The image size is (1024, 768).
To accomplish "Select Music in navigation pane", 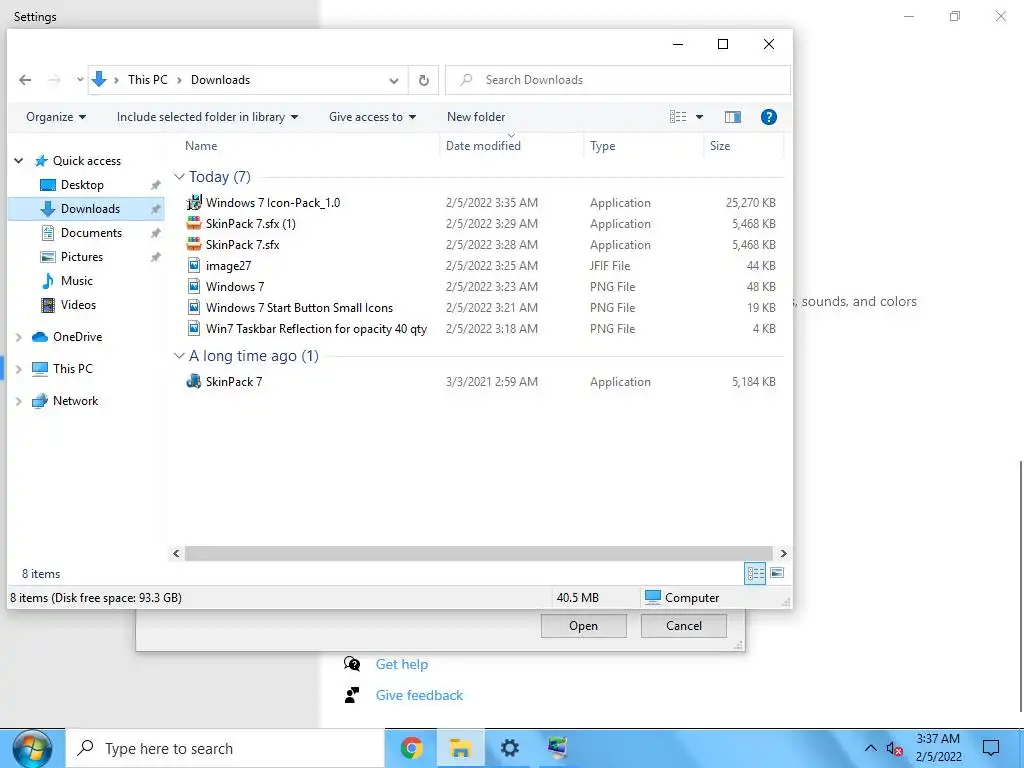I will click(76, 281).
